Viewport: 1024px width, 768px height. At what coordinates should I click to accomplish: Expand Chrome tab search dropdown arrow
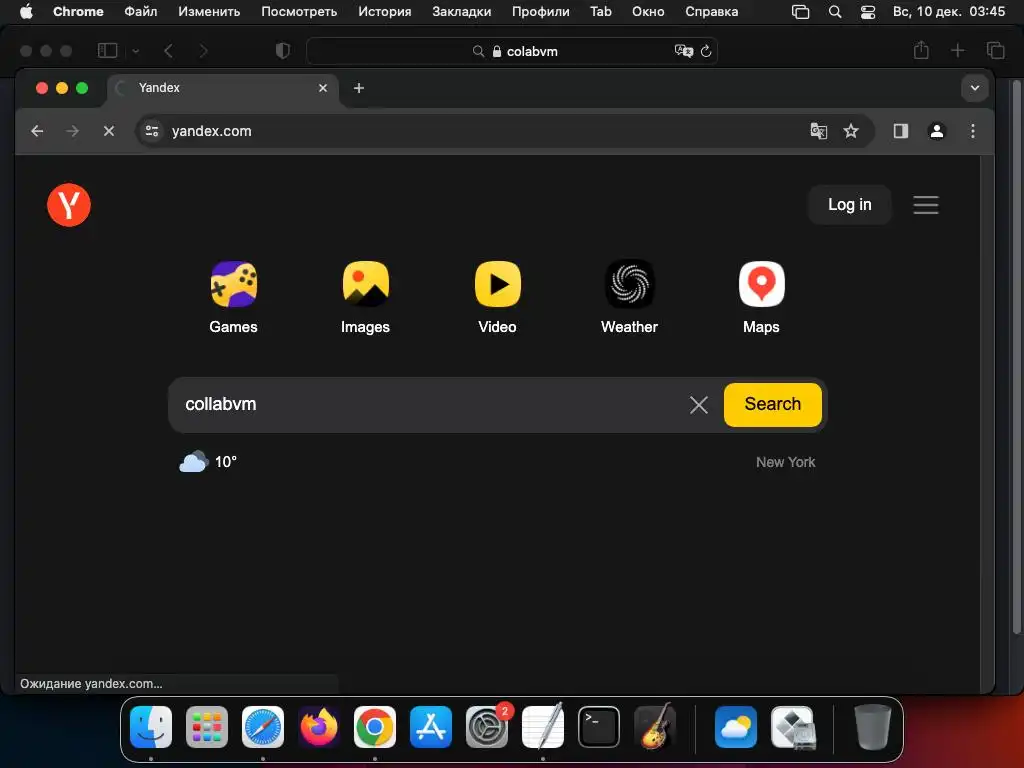click(974, 88)
